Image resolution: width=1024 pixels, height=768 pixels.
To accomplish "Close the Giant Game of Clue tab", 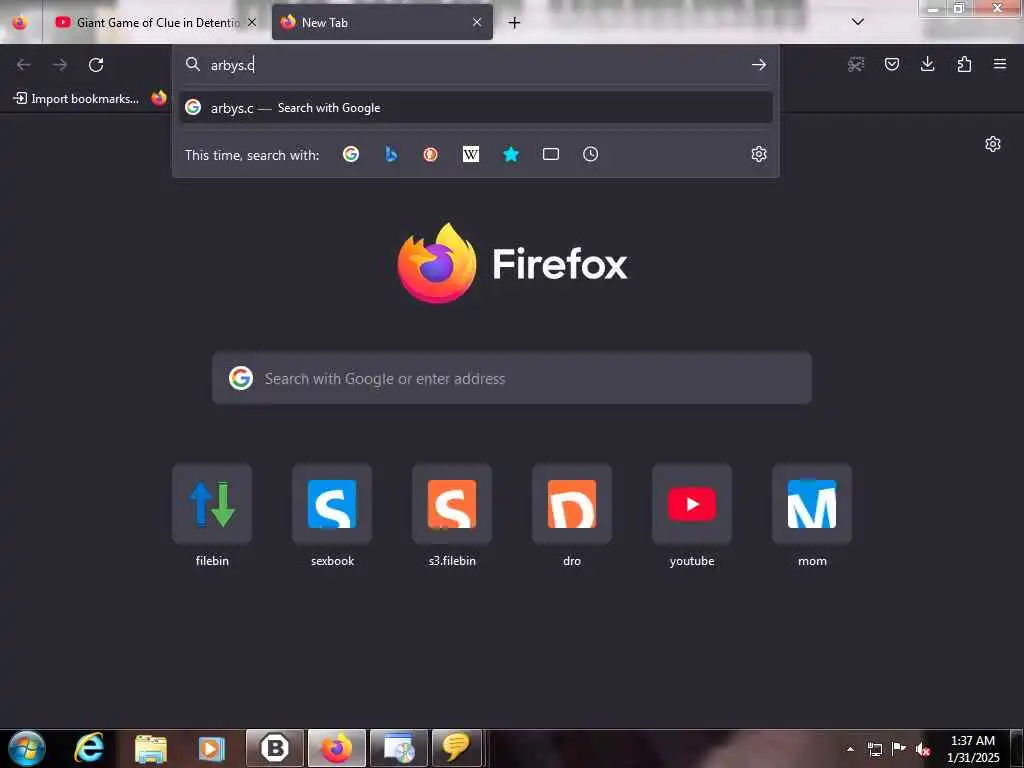I will click(x=252, y=22).
